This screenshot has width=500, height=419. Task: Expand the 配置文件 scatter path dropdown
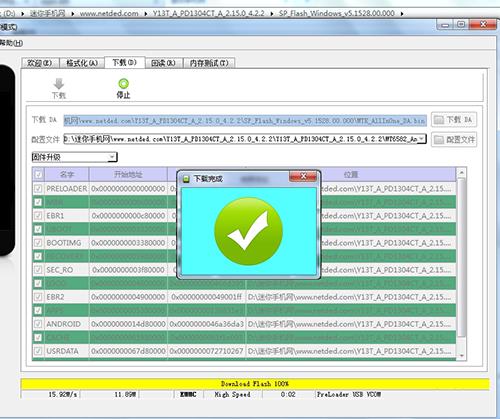click(x=422, y=139)
